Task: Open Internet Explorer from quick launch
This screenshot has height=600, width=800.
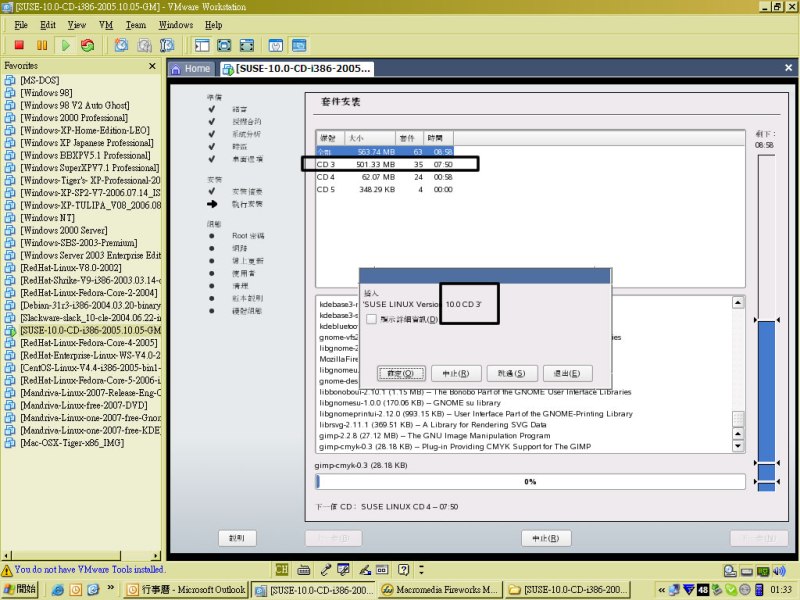Action: tap(58, 590)
